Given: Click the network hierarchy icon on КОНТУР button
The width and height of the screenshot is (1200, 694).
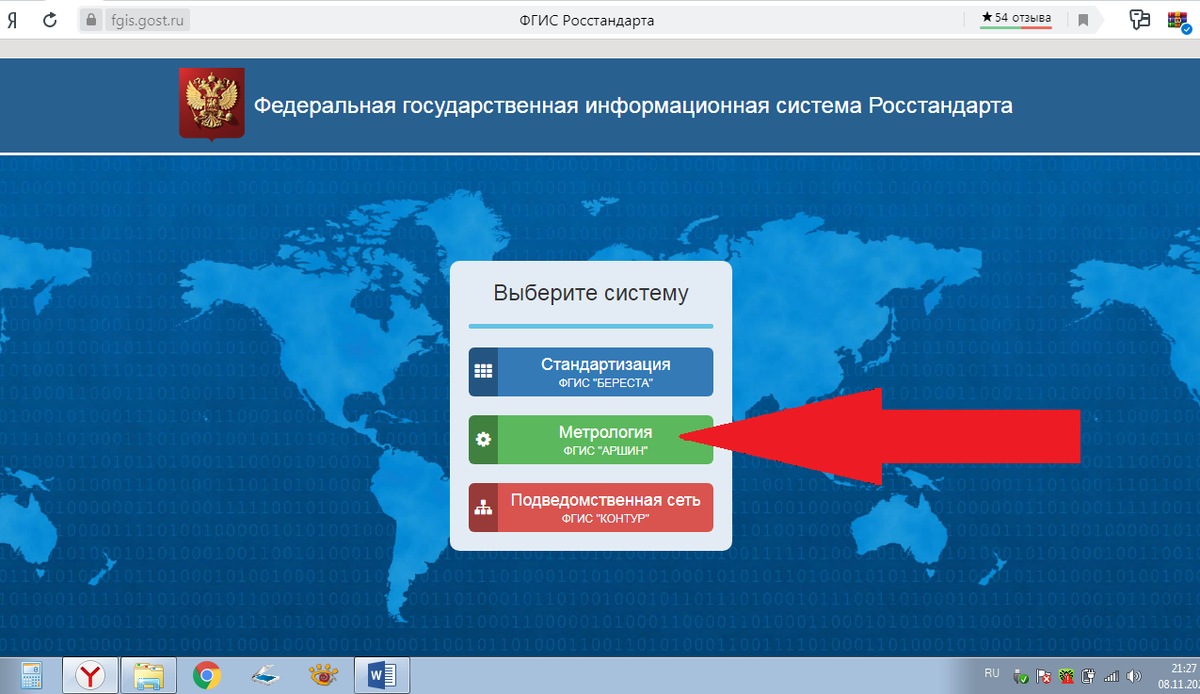Looking at the screenshot, I should pyautogui.click(x=484, y=507).
